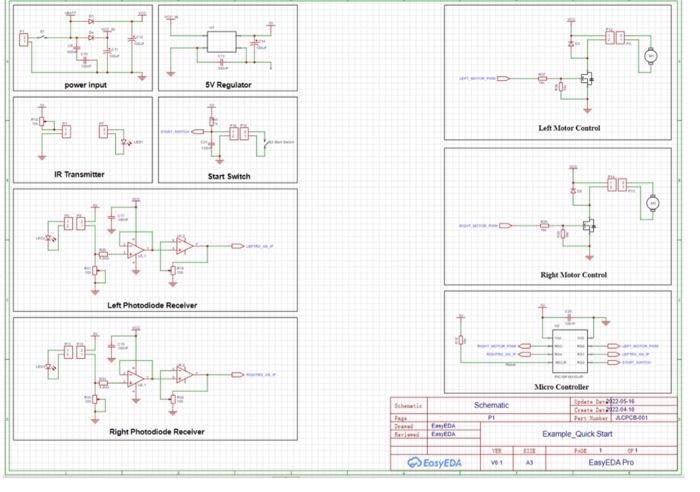Select the ground symbol in 5V Regulator block
700x492 pixels.
[171, 74]
